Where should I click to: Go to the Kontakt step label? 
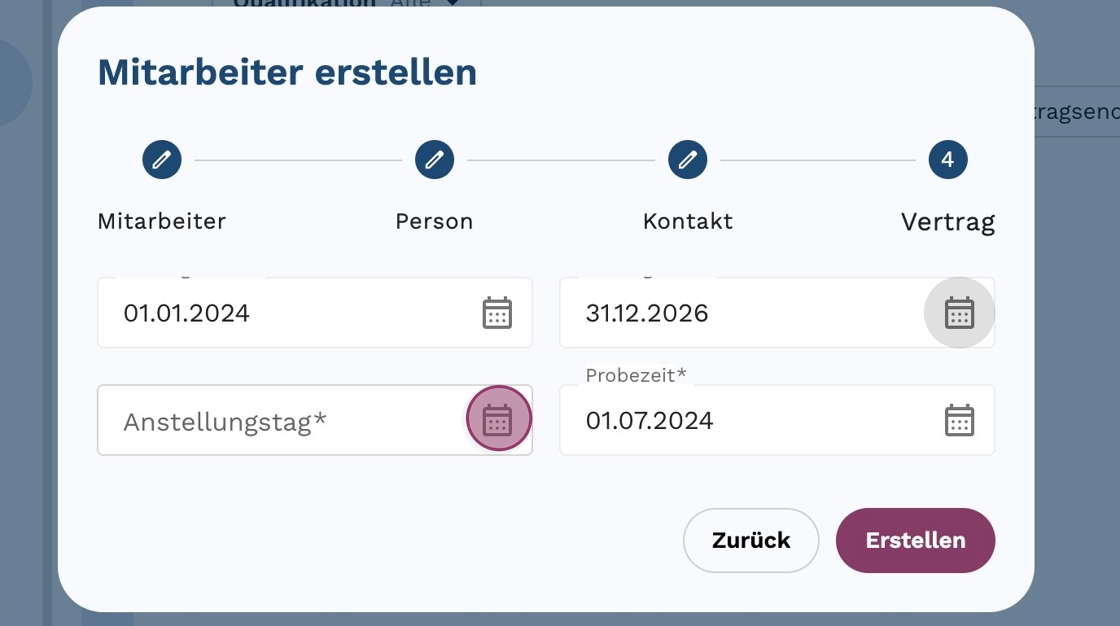(x=688, y=221)
